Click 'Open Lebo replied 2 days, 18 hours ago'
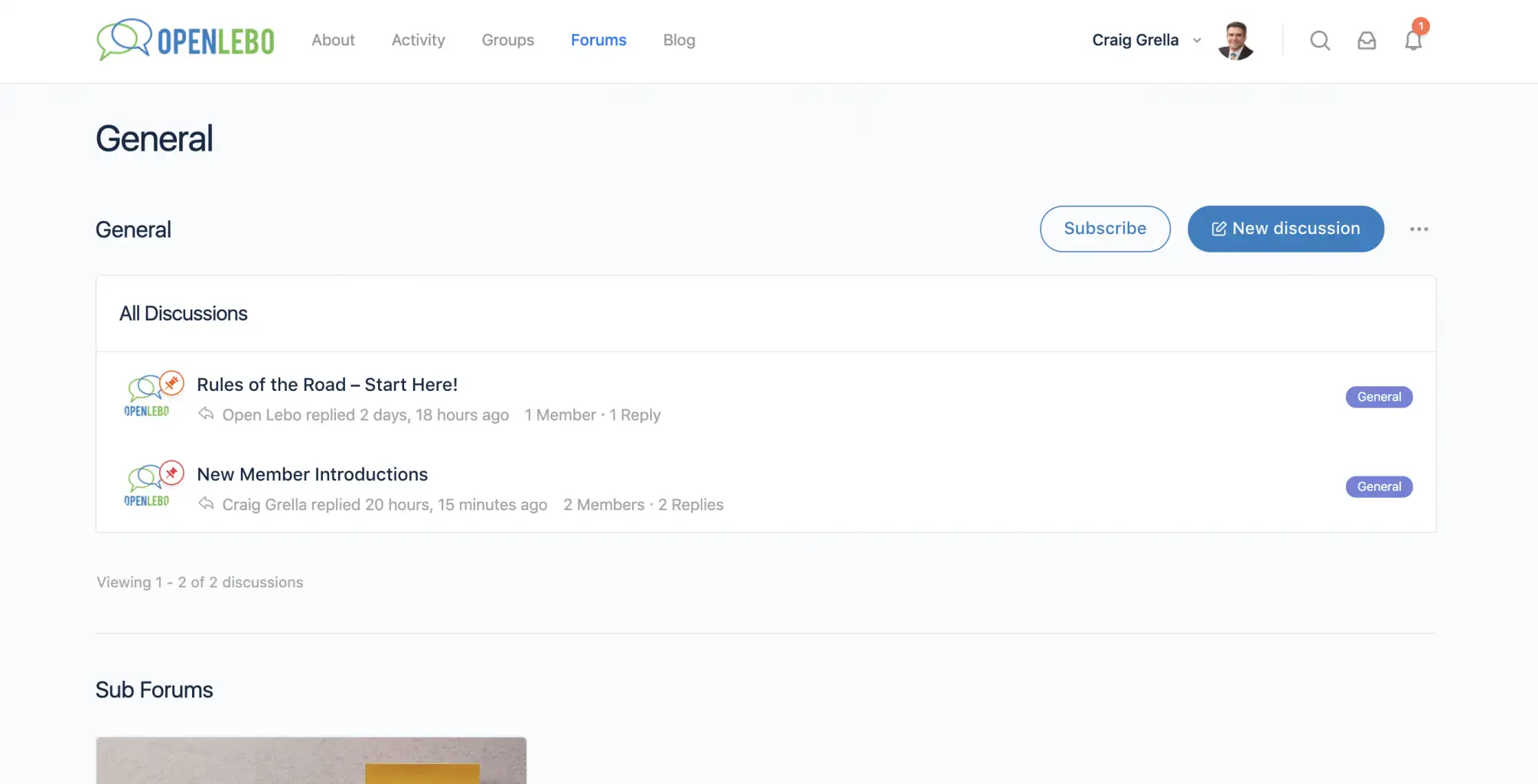Viewport: 1538px width, 784px height. tap(366, 415)
